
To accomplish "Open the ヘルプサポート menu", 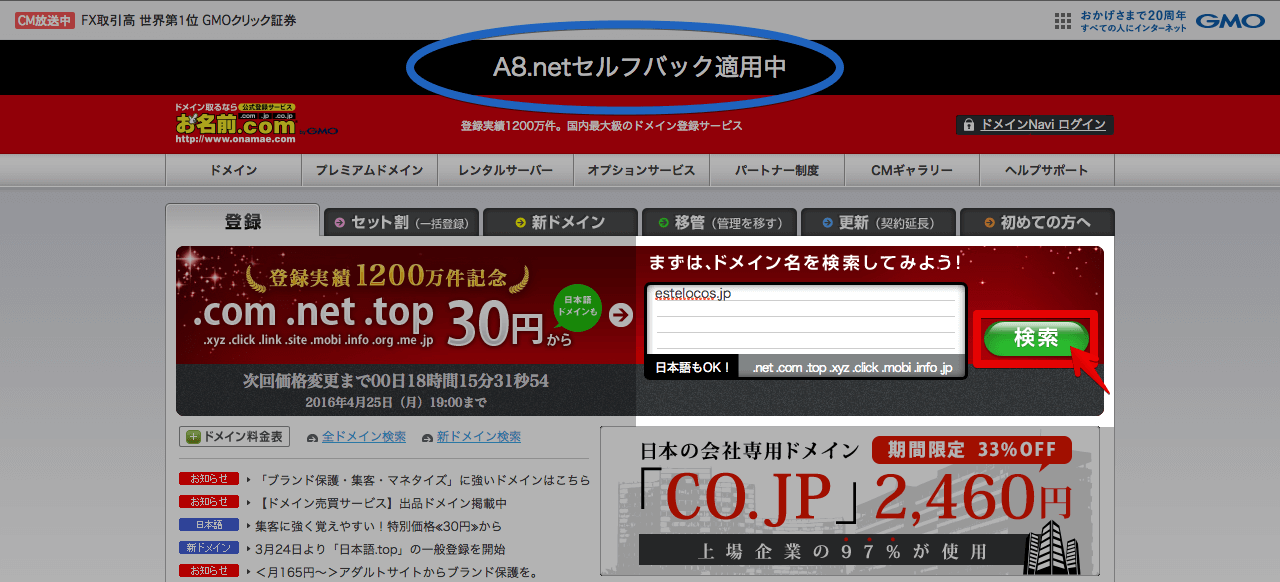I will pos(1047,170).
